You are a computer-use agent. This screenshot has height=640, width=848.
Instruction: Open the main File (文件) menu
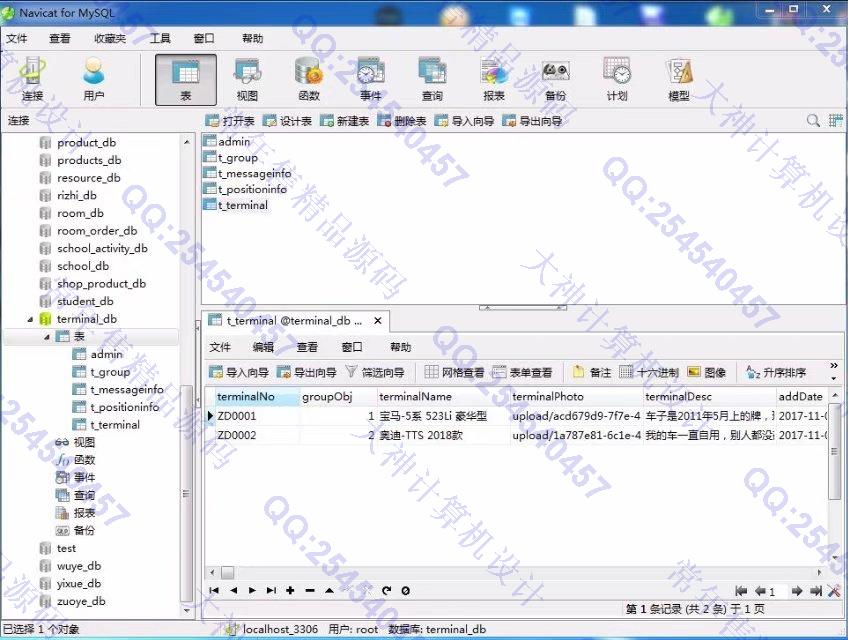pyautogui.click(x=17, y=38)
